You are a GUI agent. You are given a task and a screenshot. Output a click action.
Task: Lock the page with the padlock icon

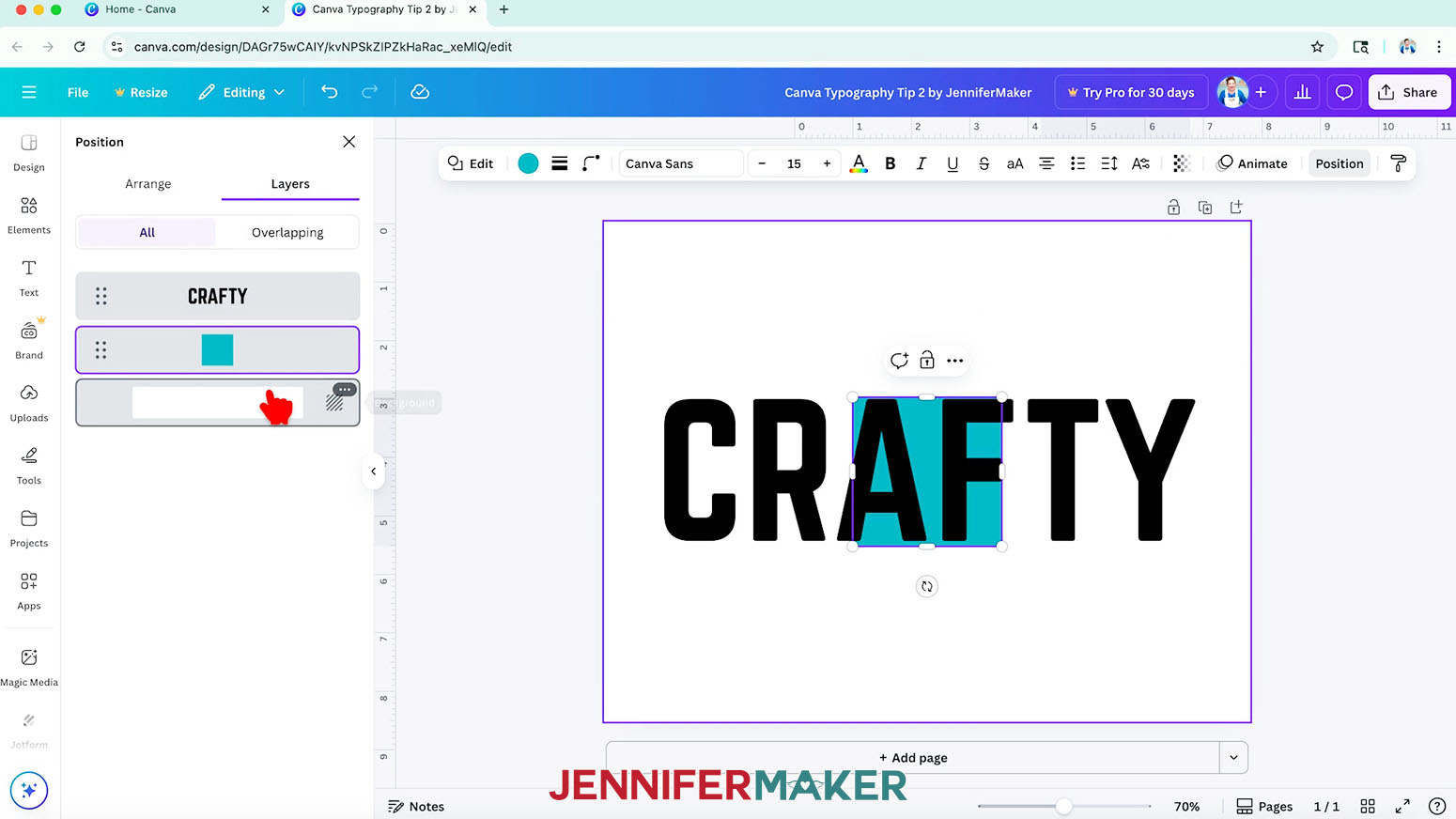tap(1173, 208)
